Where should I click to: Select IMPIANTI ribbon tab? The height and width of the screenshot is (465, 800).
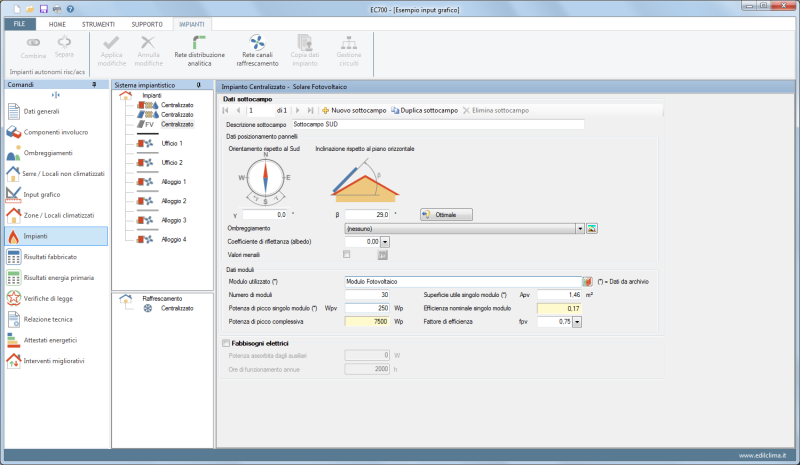[192, 24]
